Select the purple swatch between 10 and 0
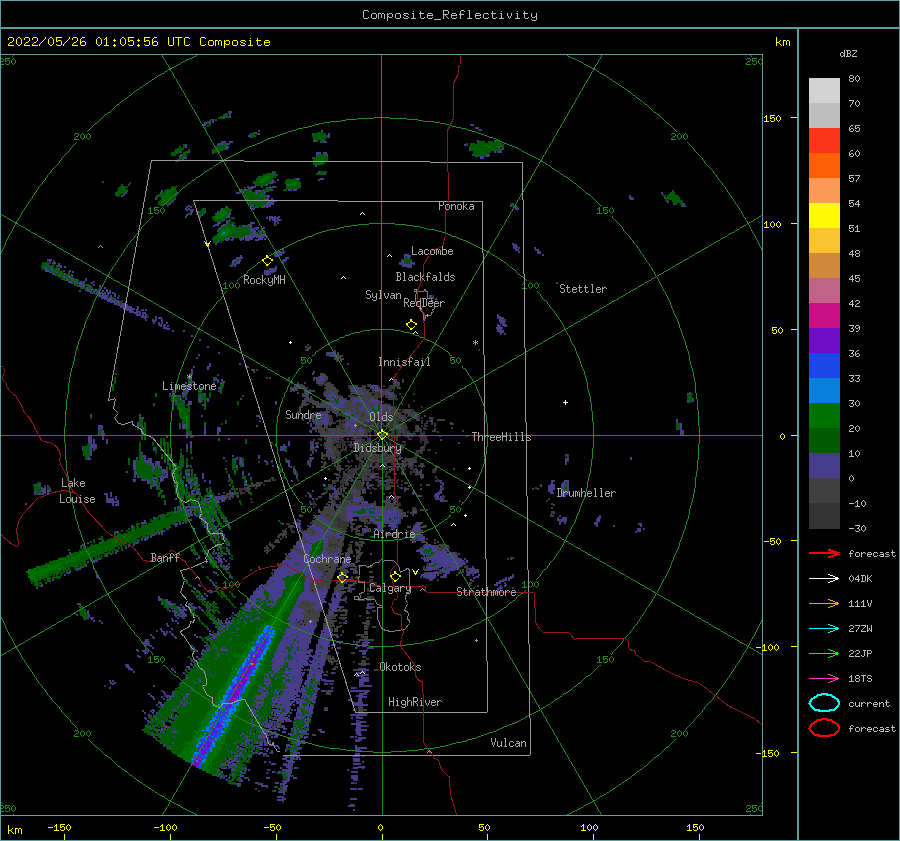Viewport: 900px width, 841px height. click(x=824, y=466)
